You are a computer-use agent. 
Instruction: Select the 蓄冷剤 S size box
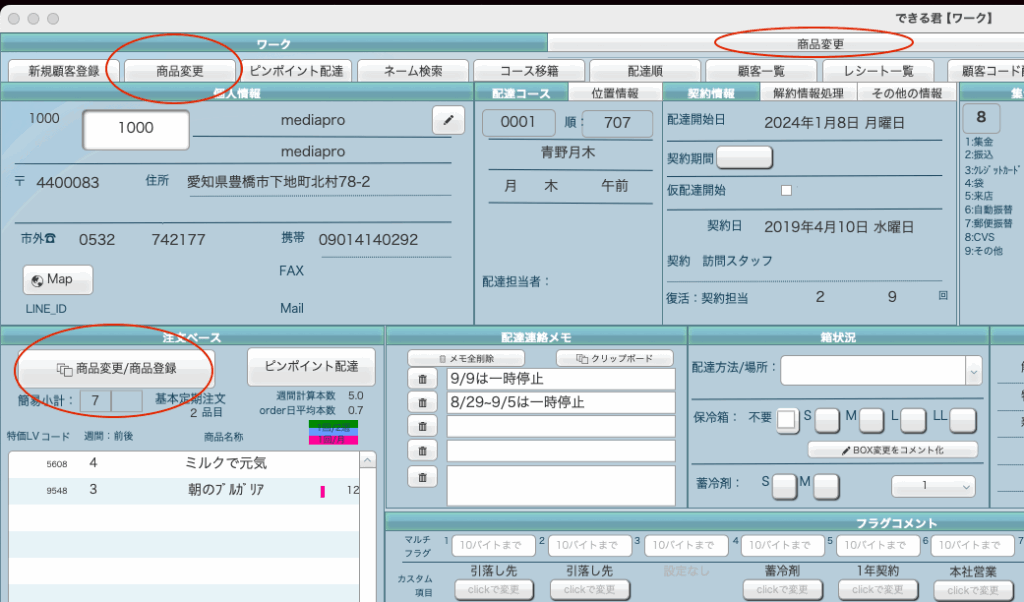pos(783,487)
